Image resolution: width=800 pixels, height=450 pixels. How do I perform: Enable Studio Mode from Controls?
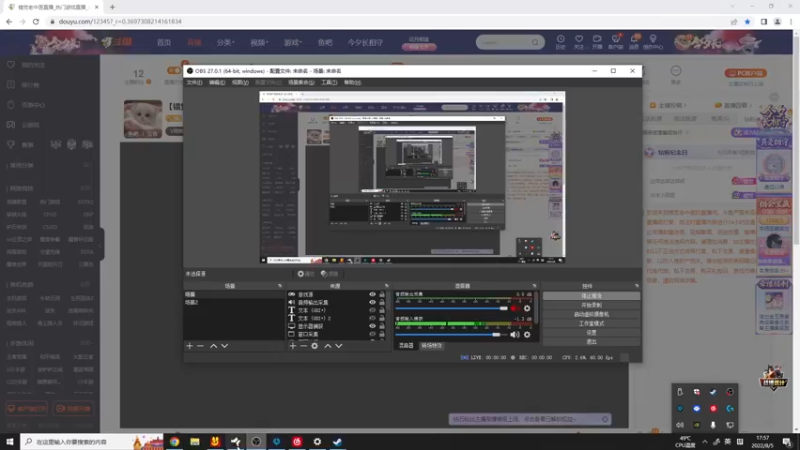(591, 323)
